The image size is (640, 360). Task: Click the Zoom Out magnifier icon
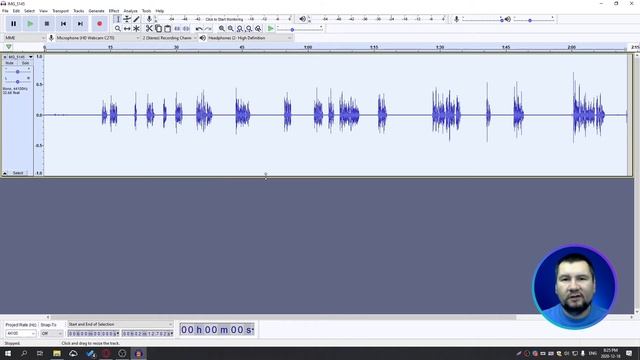tap(231, 29)
